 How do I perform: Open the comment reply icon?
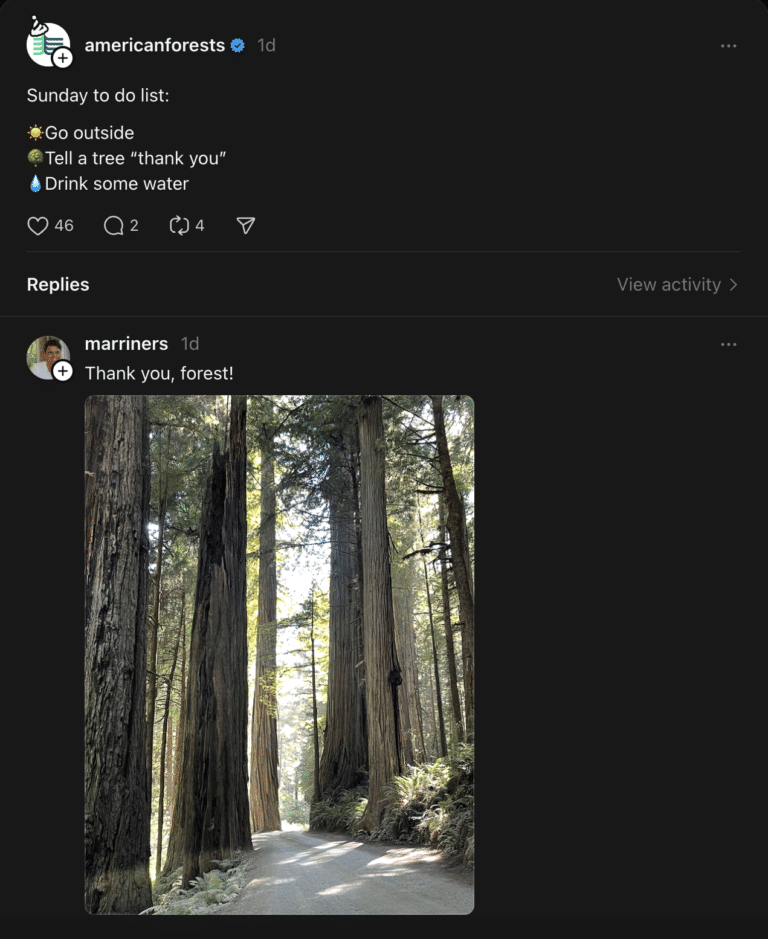pyautogui.click(x=112, y=226)
